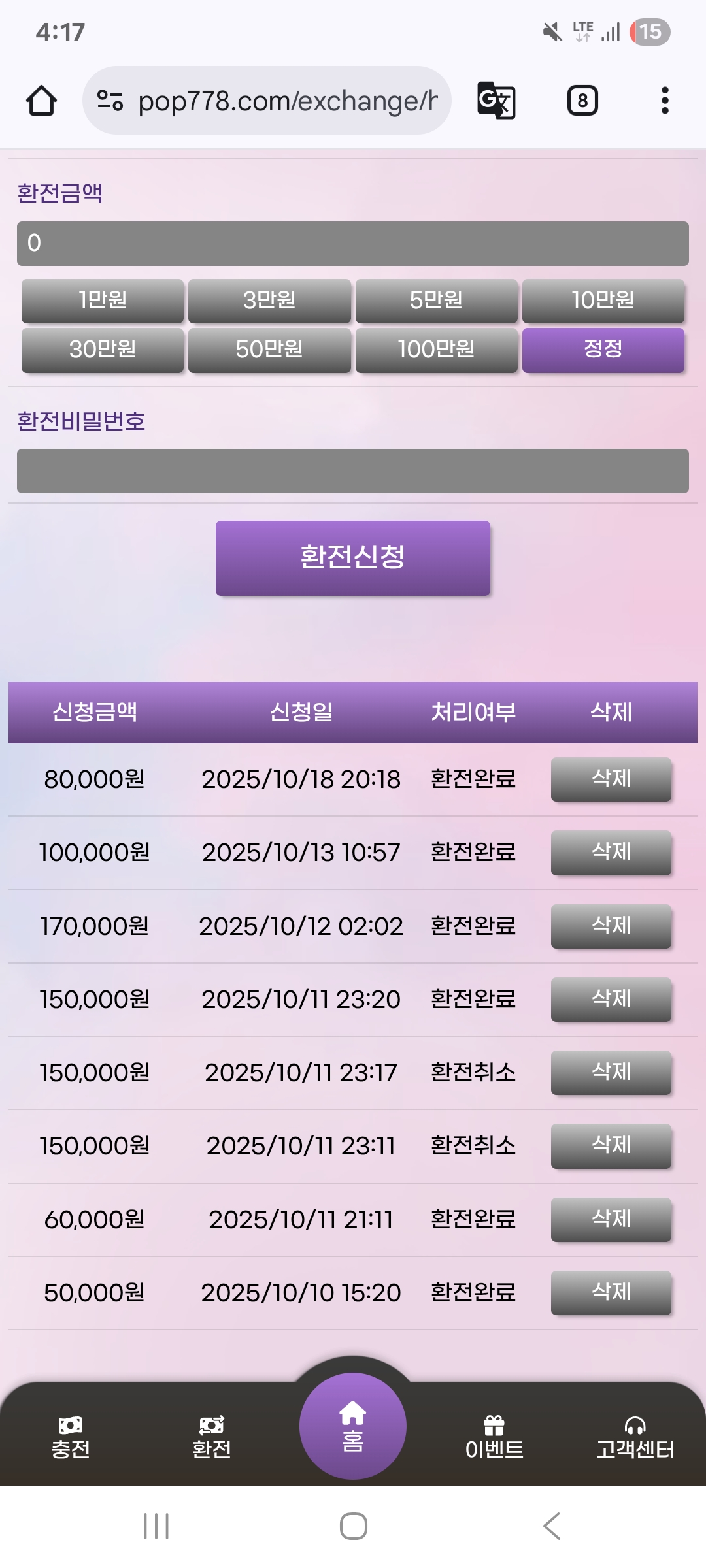
Task: Open the tab switcher showing 8 tabs
Action: point(582,101)
